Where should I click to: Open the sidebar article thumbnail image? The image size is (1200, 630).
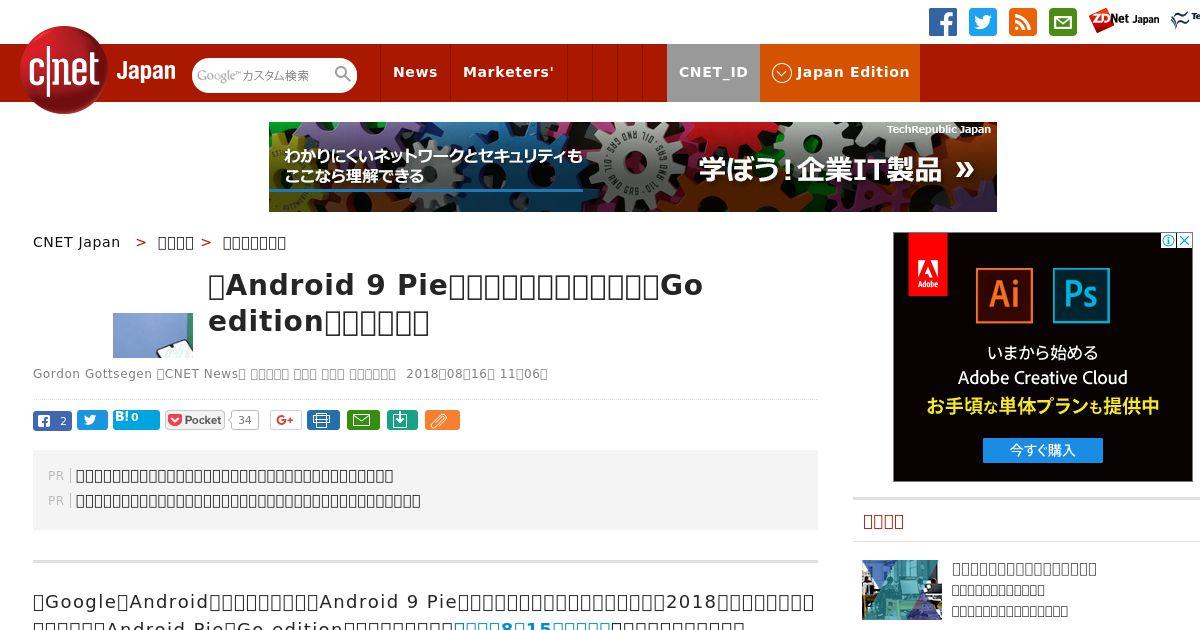point(902,590)
